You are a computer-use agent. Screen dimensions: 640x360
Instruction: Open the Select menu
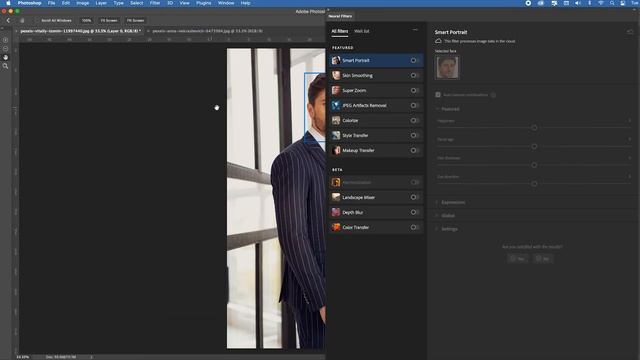pos(136,3)
